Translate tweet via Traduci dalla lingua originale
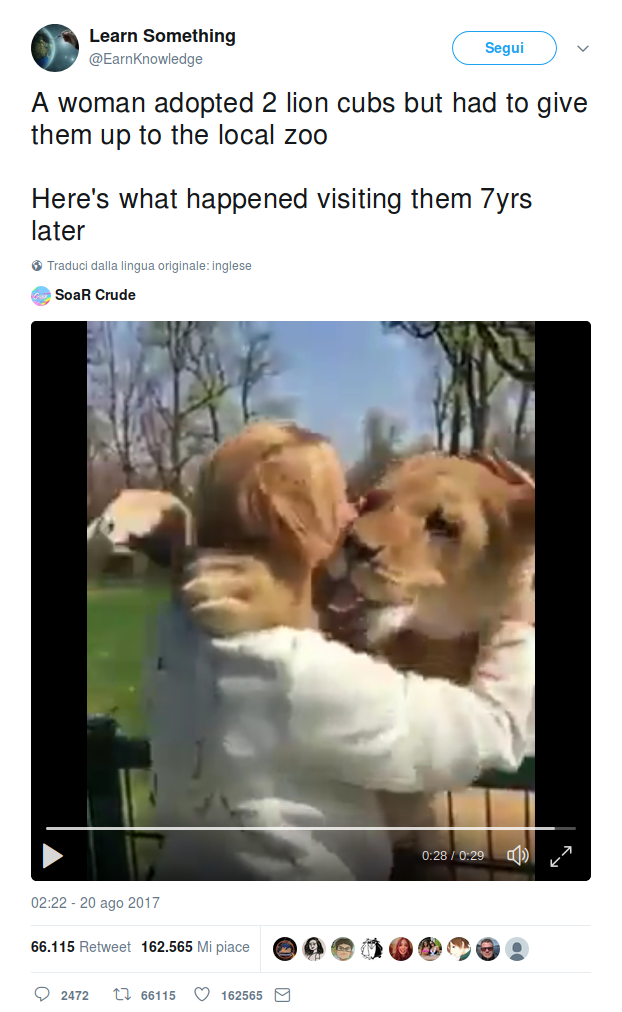 [149, 265]
